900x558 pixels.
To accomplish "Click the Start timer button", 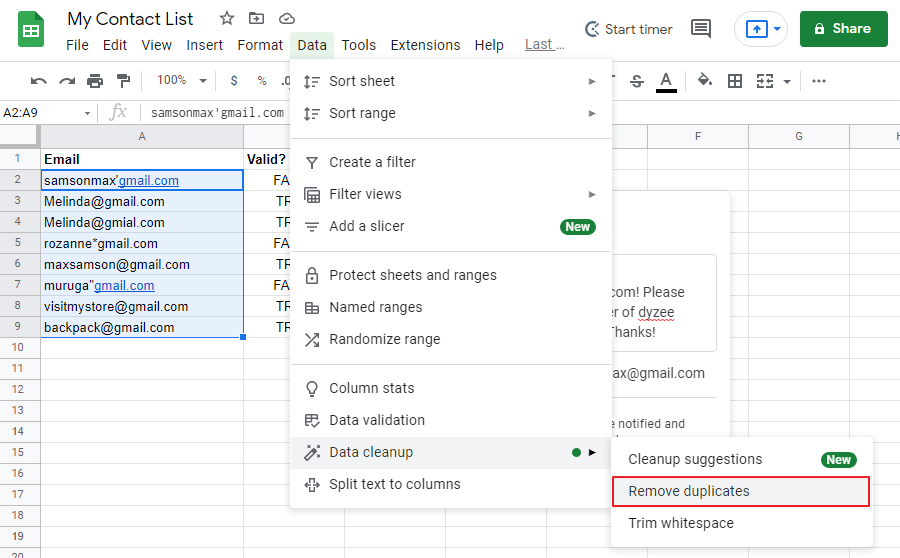I will tap(628, 29).
